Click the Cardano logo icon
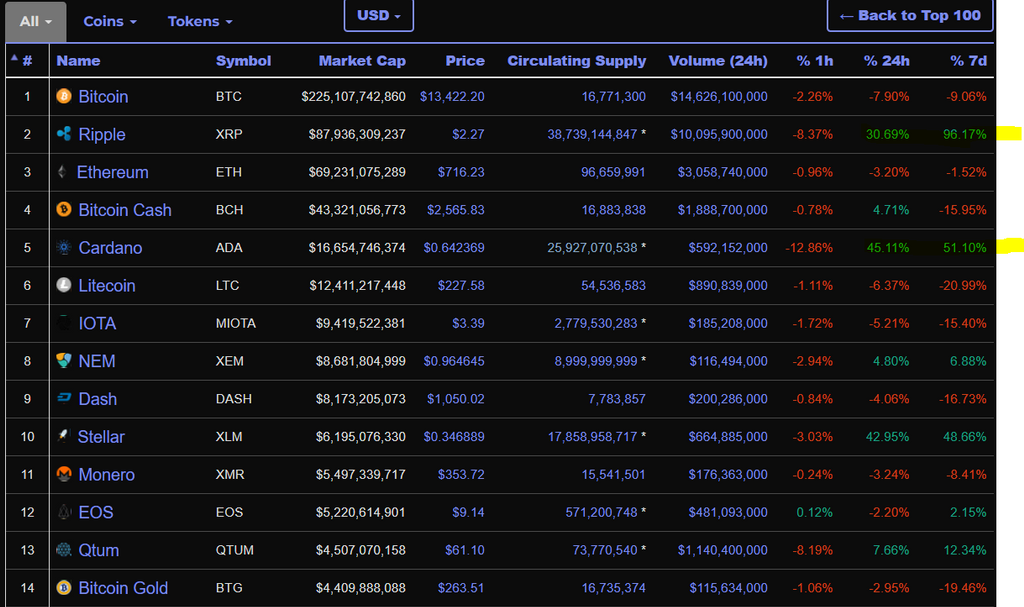Screen dimensions: 1024x607 pyautogui.click(x=63, y=247)
